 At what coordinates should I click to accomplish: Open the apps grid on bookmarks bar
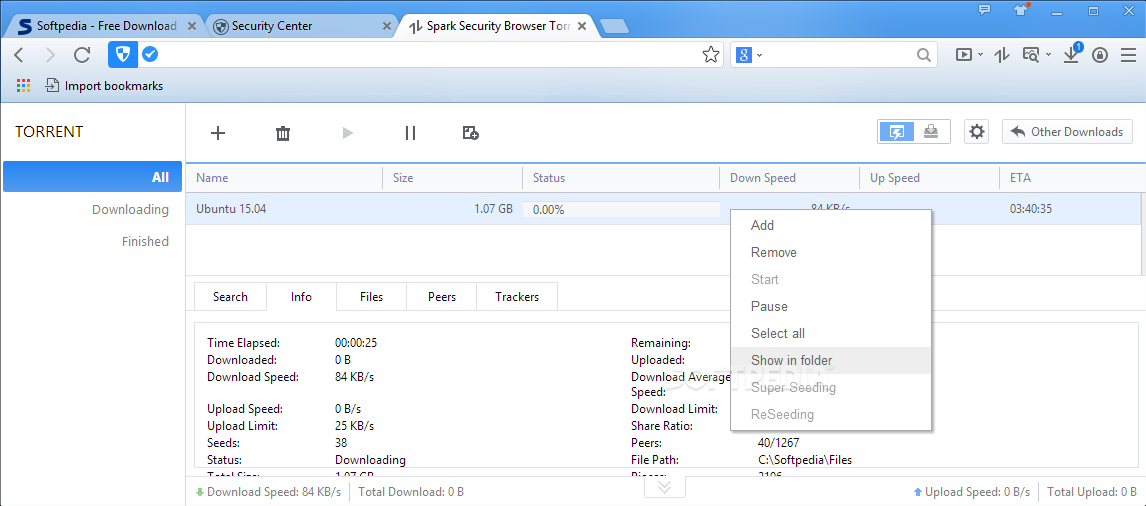click(23, 86)
